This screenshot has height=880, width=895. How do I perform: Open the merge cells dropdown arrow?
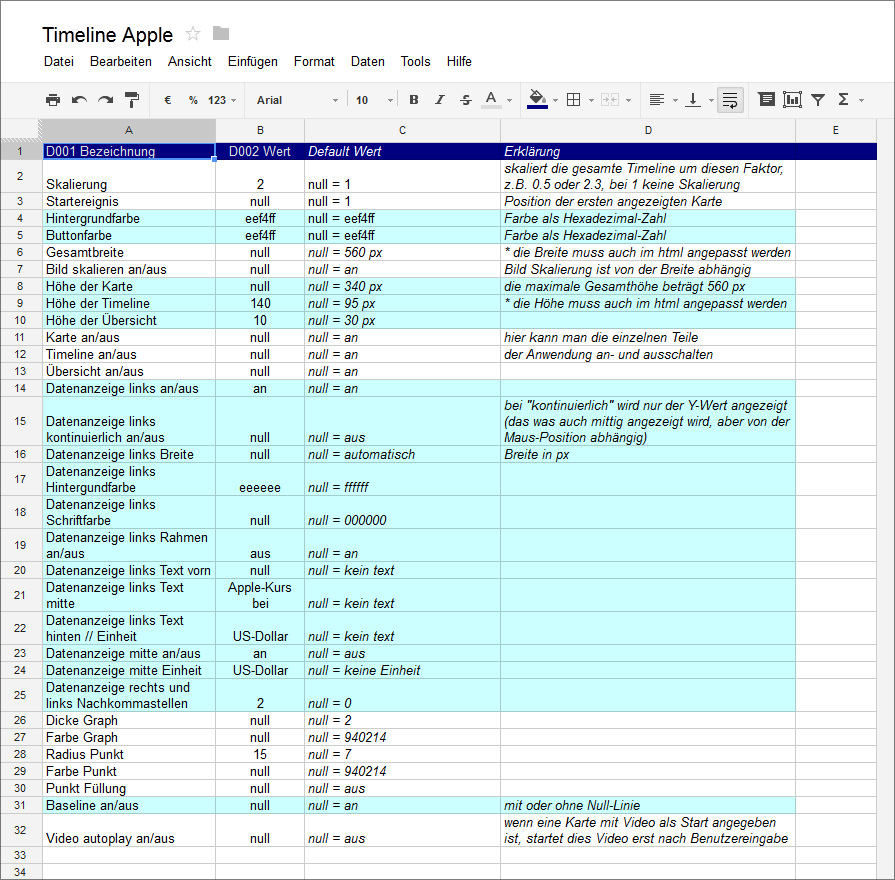pos(628,100)
